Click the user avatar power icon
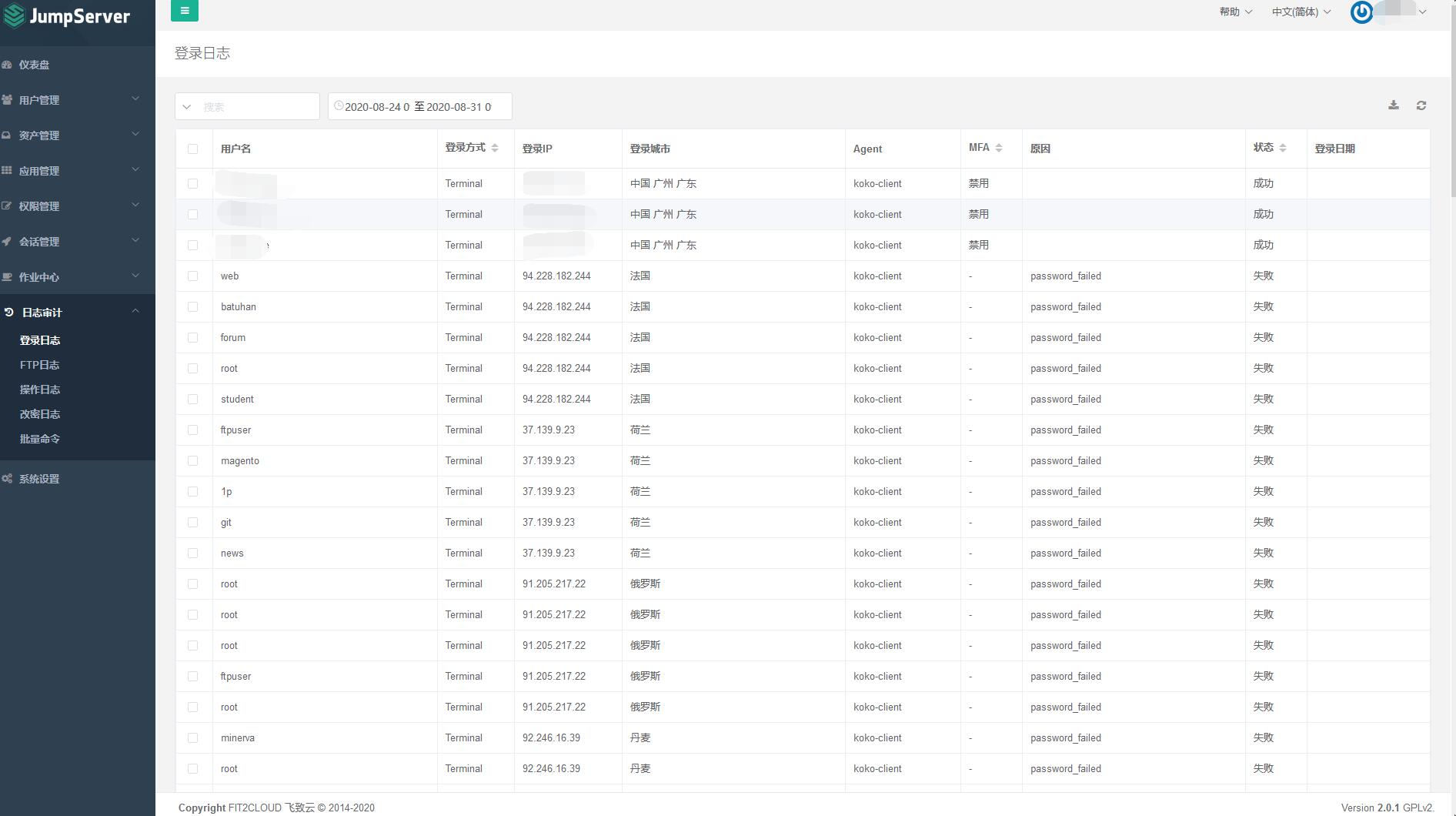The image size is (1456, 816). [1361, 12]
